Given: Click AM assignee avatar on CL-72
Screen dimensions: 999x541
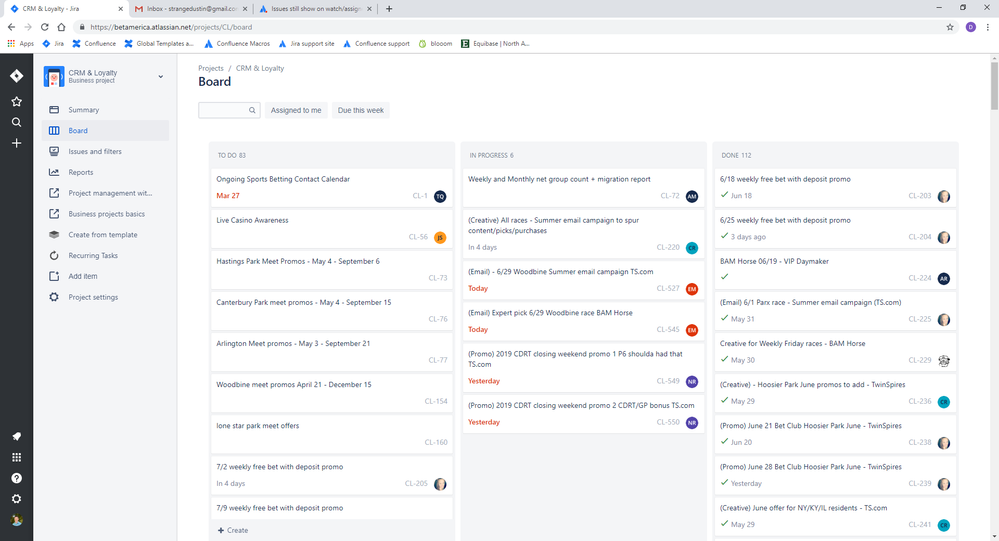Looking at the screenshot, I should point(692,196).
